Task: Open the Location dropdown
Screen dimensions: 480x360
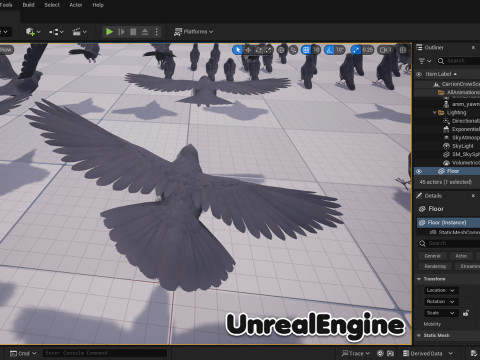Action: (441, 290)
